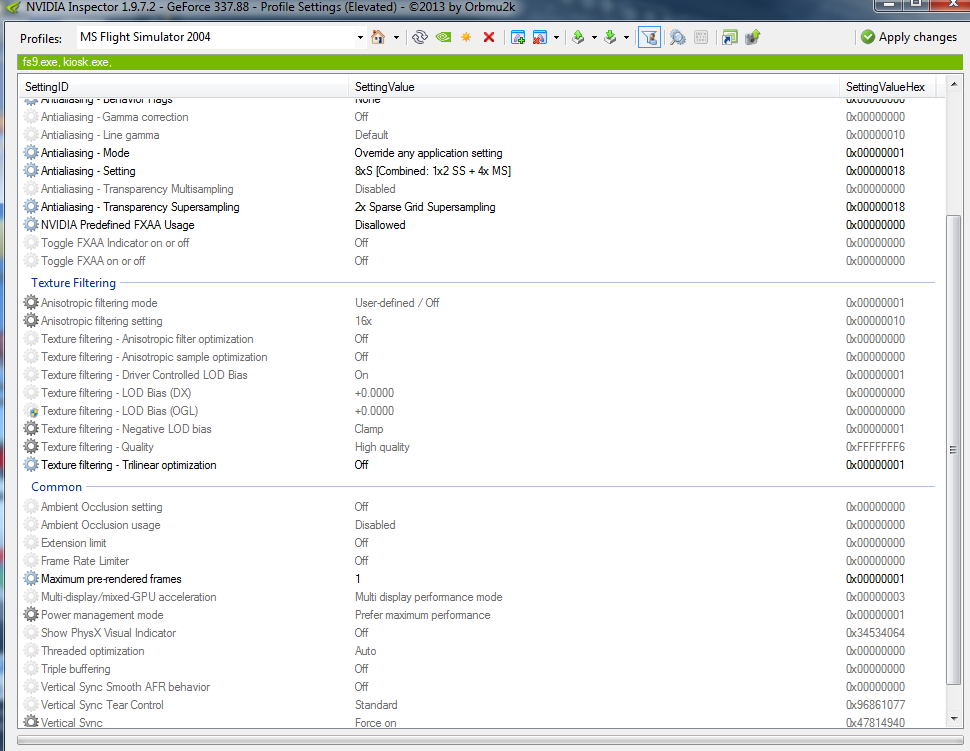This screenshot has height=751, width=970.
Task: Click gear icon beside Maximum pre-rendered frames
Action: coord(31,579)
